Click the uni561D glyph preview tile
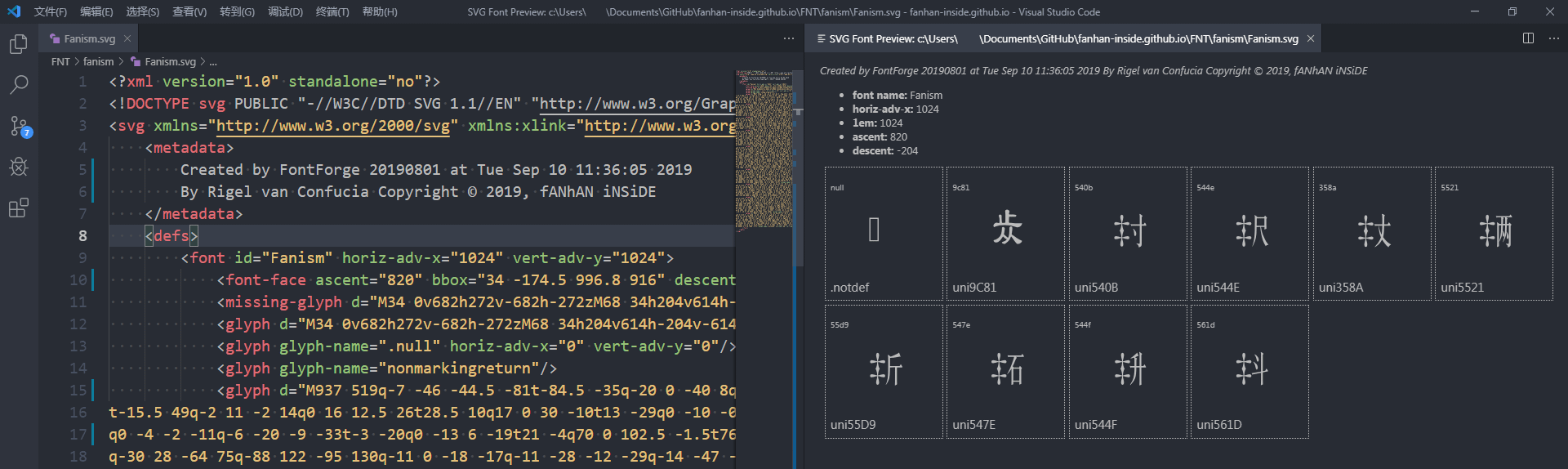The image size is (1568, 469). 1249,372
